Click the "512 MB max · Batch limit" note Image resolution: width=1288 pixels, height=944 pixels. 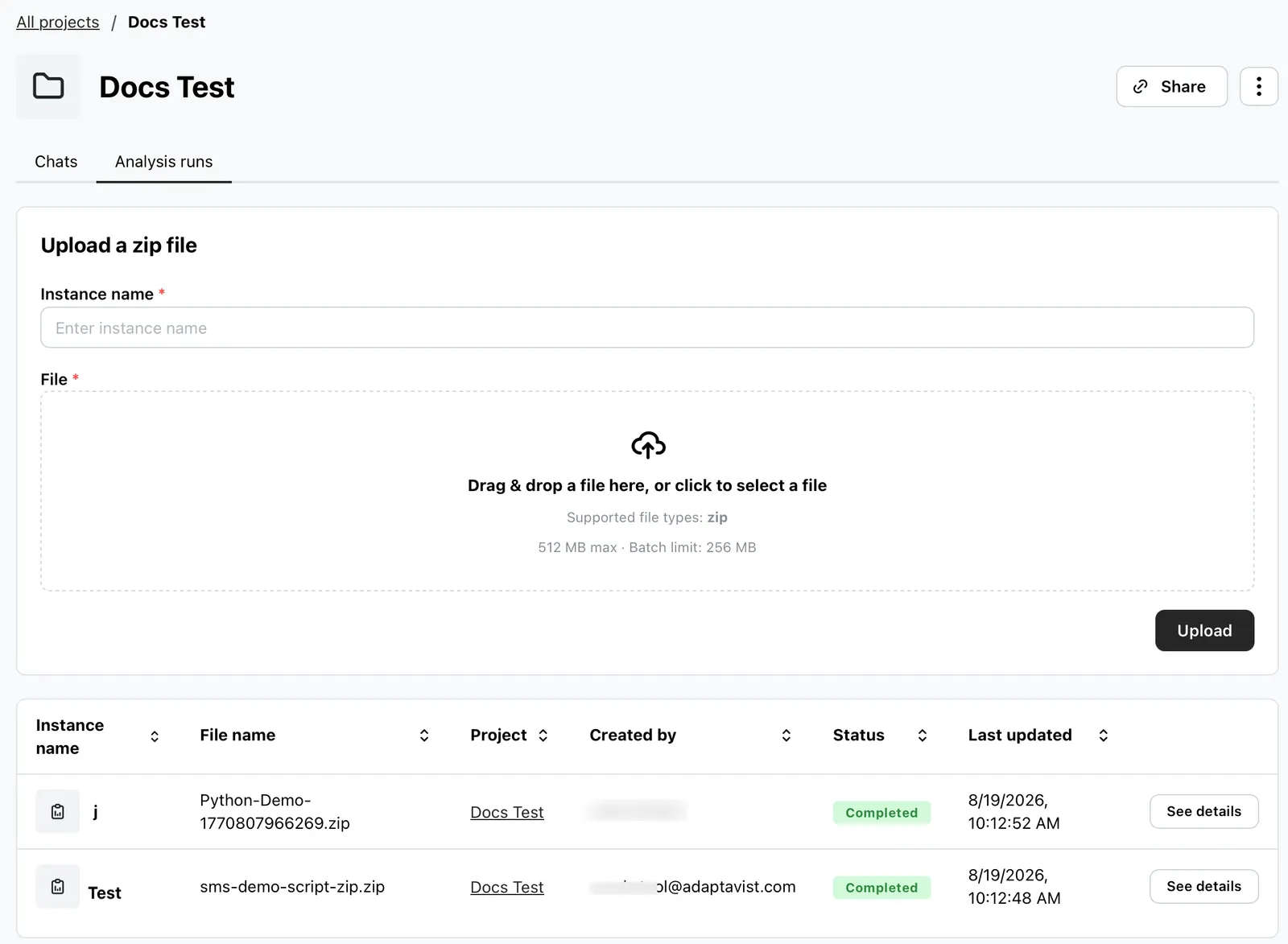tap(647, 547)
